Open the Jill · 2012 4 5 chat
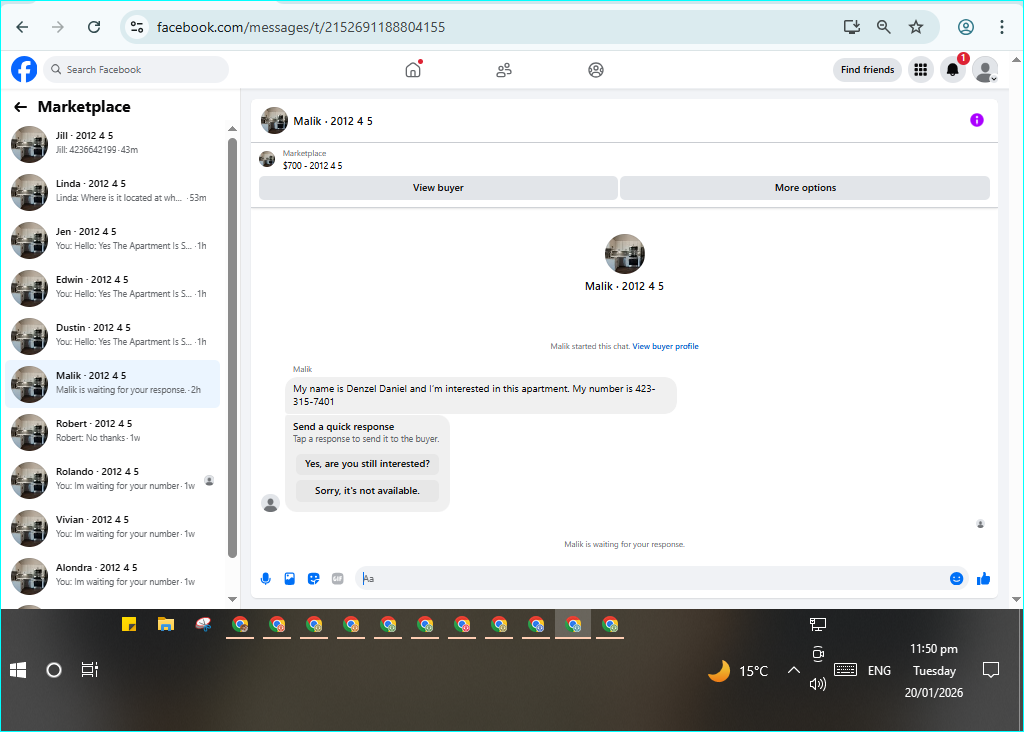Screen dimensions: 1024x732 [112, 143]
